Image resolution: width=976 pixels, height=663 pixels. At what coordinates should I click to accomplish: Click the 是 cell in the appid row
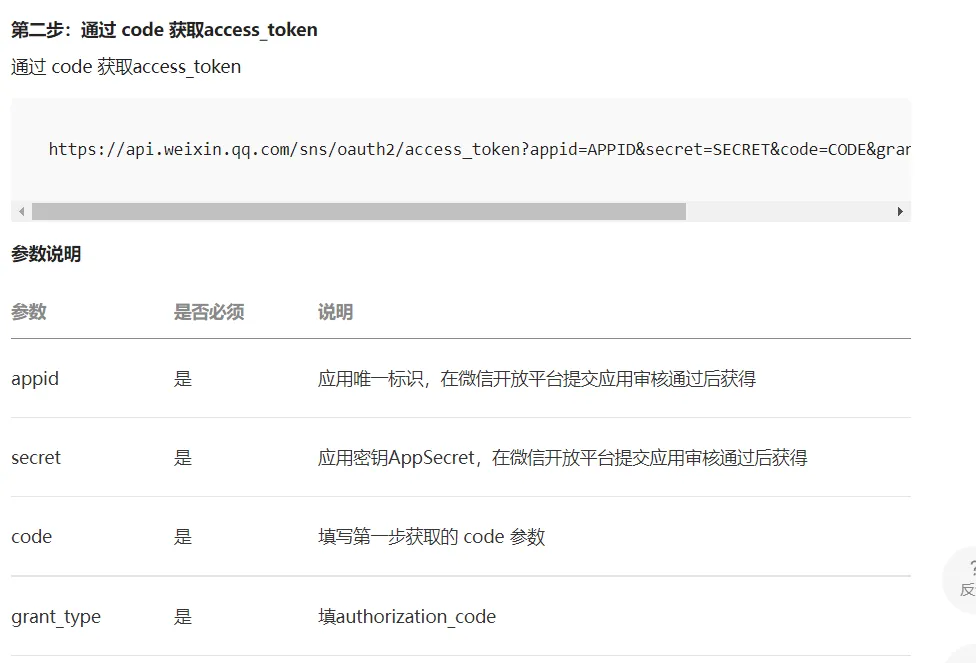point(183,378)
